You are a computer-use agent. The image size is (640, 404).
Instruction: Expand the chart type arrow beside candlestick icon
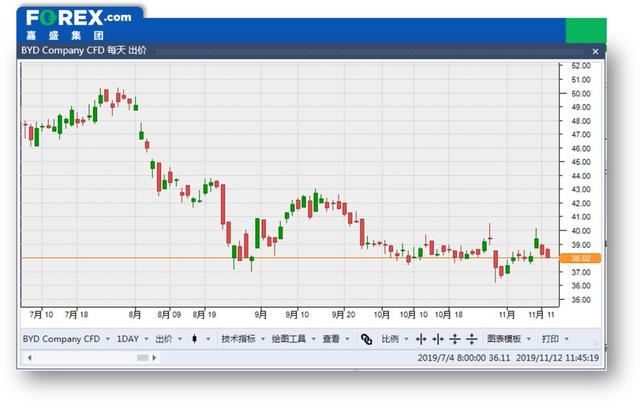click(x=208, y=339)
